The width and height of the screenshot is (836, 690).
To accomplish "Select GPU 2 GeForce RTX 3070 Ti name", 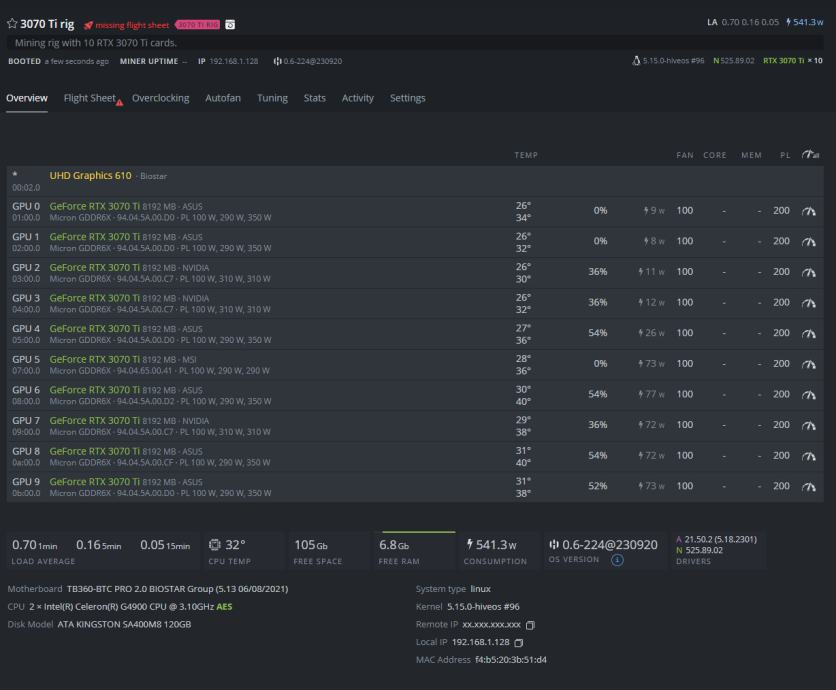I will [95, 267].
